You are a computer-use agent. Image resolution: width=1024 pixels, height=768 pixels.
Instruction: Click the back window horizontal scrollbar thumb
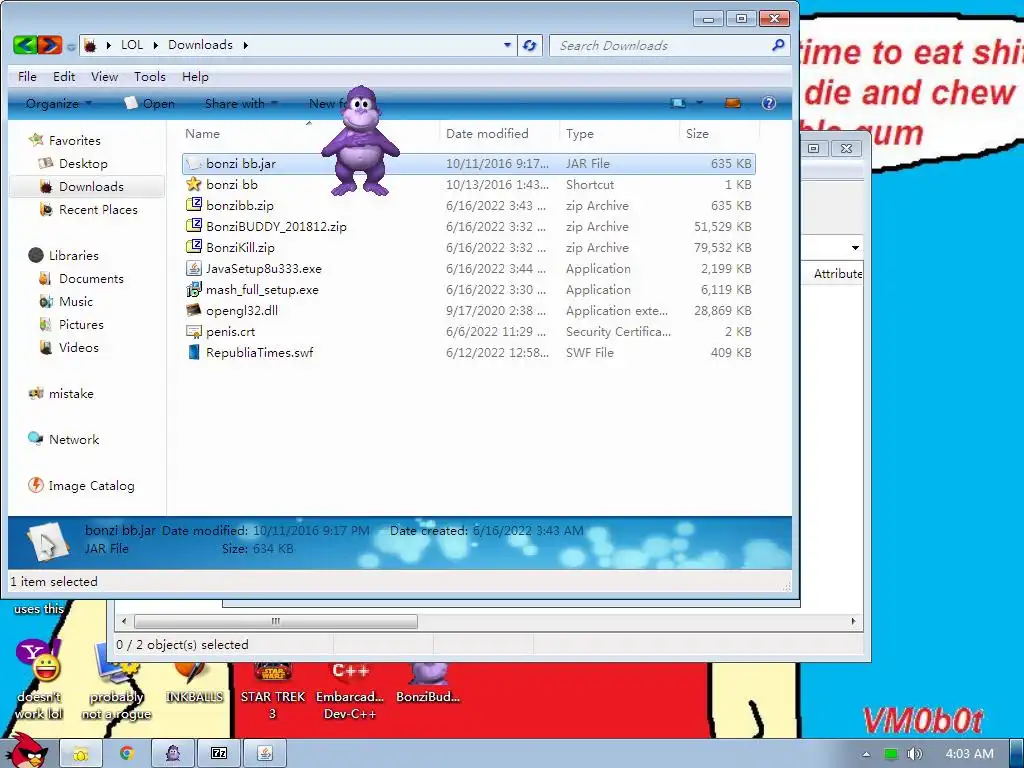click(x=276, y=621)
